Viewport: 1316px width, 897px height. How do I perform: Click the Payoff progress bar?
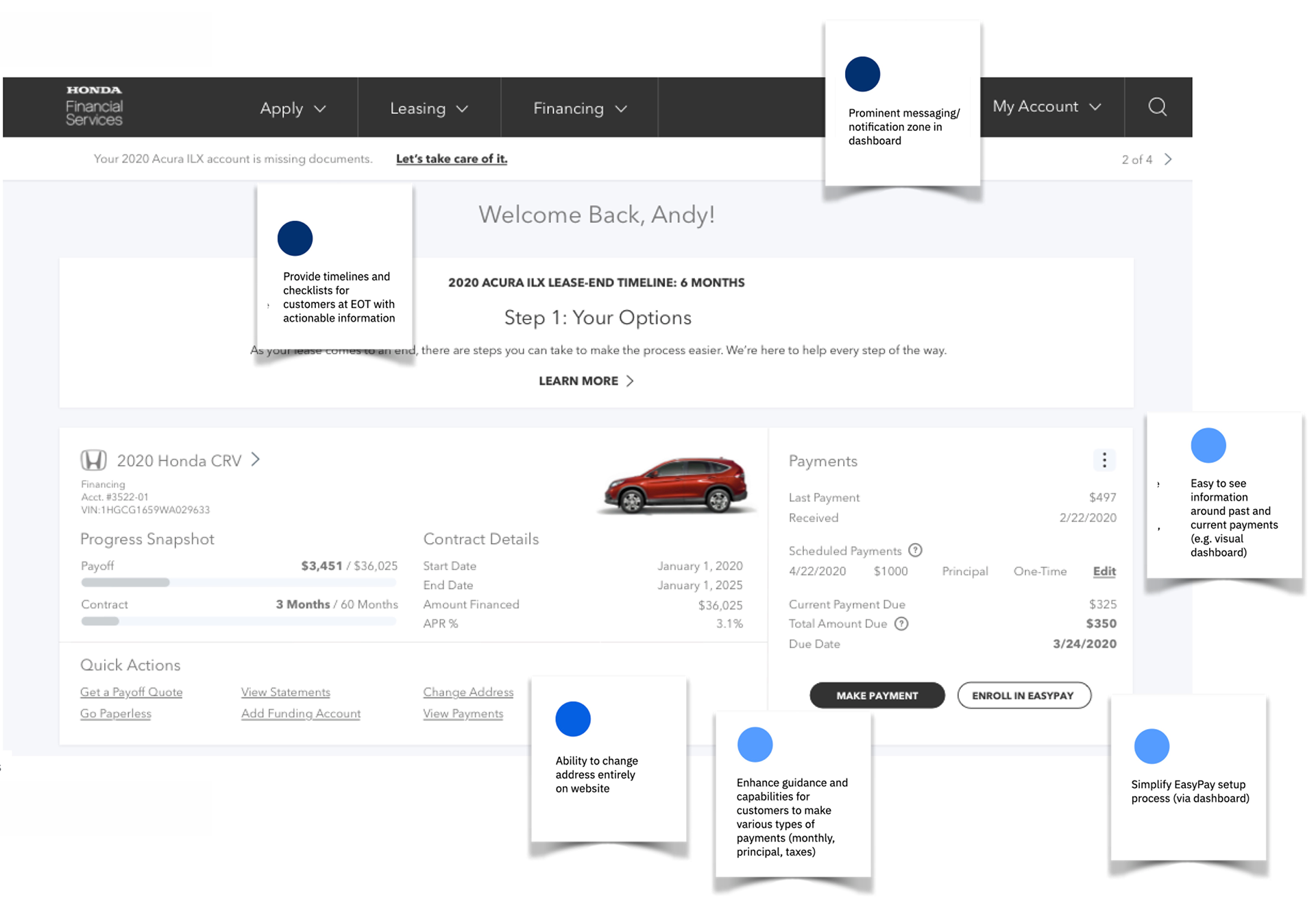239,582
